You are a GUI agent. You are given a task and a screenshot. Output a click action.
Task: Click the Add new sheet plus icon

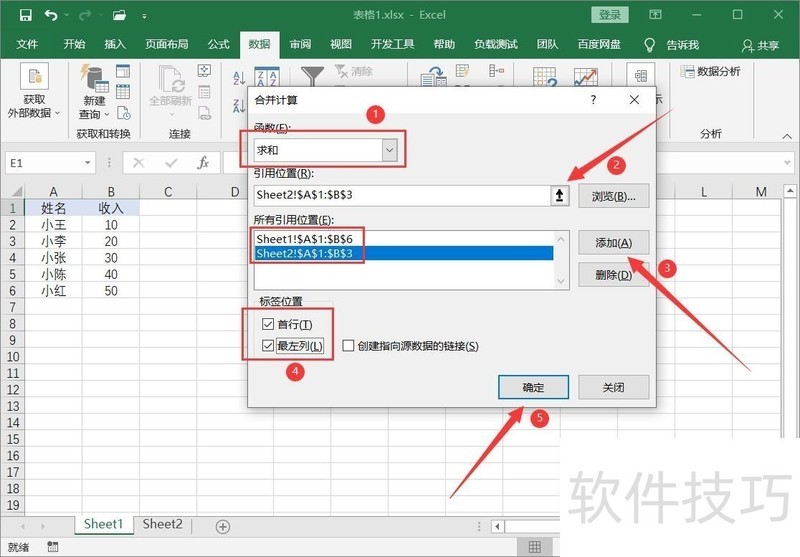click(222, 526)
